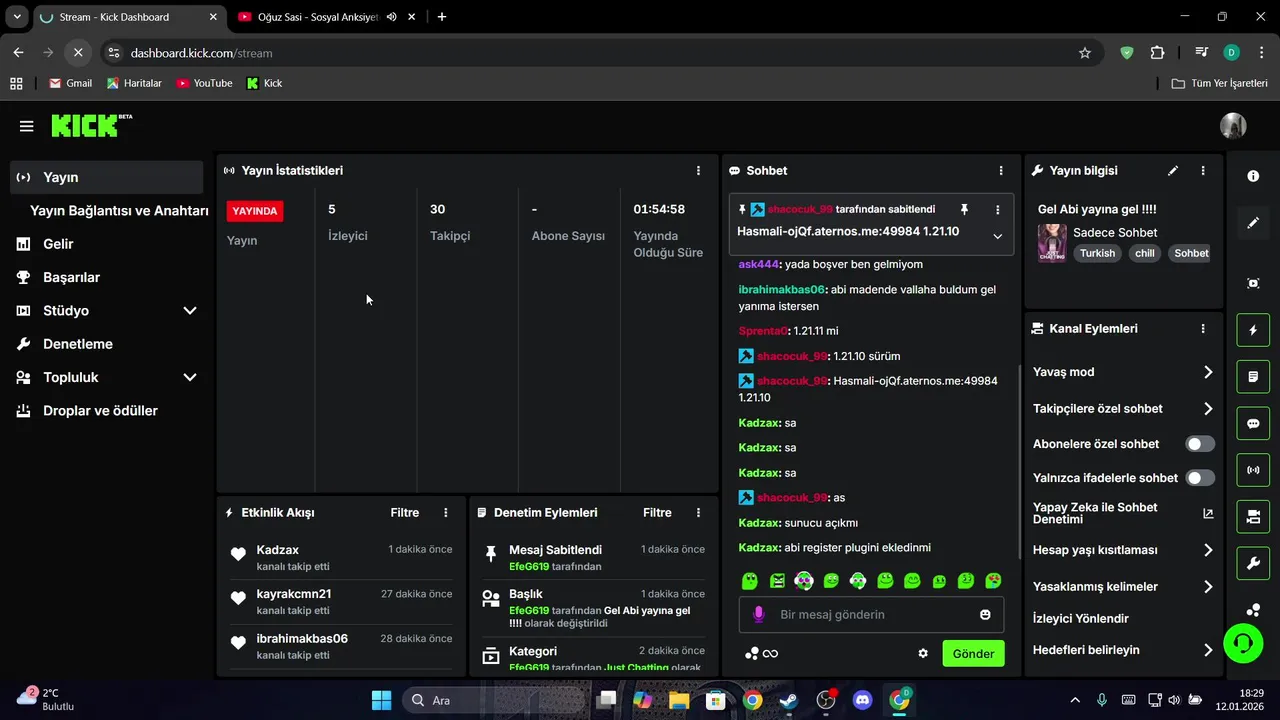The image size is (1280, 720).
Task: Click the Windows Start button
Action: pos(382,700)
